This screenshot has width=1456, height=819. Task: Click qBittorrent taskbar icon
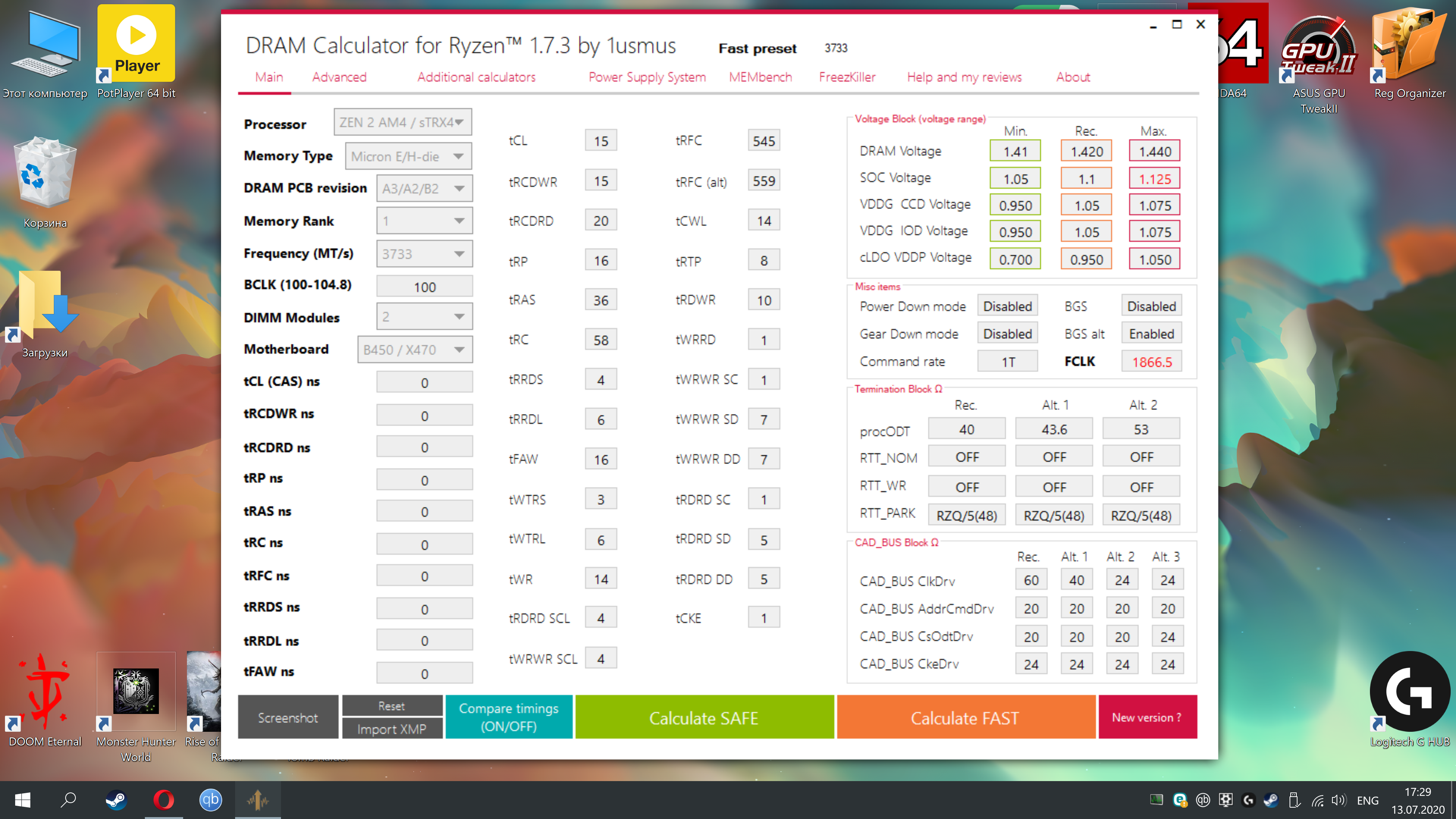[211, 800]
